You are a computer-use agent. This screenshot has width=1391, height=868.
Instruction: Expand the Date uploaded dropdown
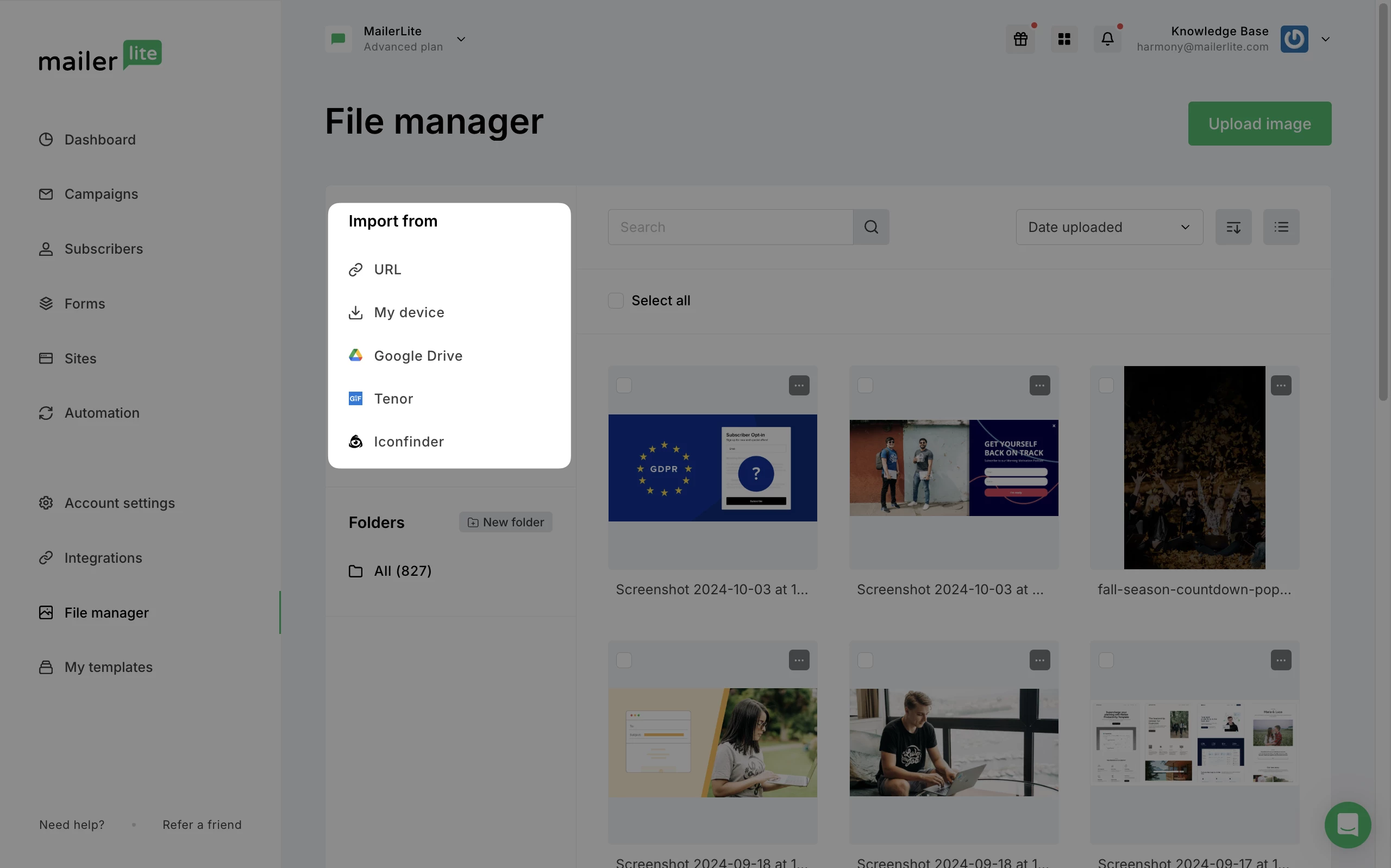[x=1108, y=228]
